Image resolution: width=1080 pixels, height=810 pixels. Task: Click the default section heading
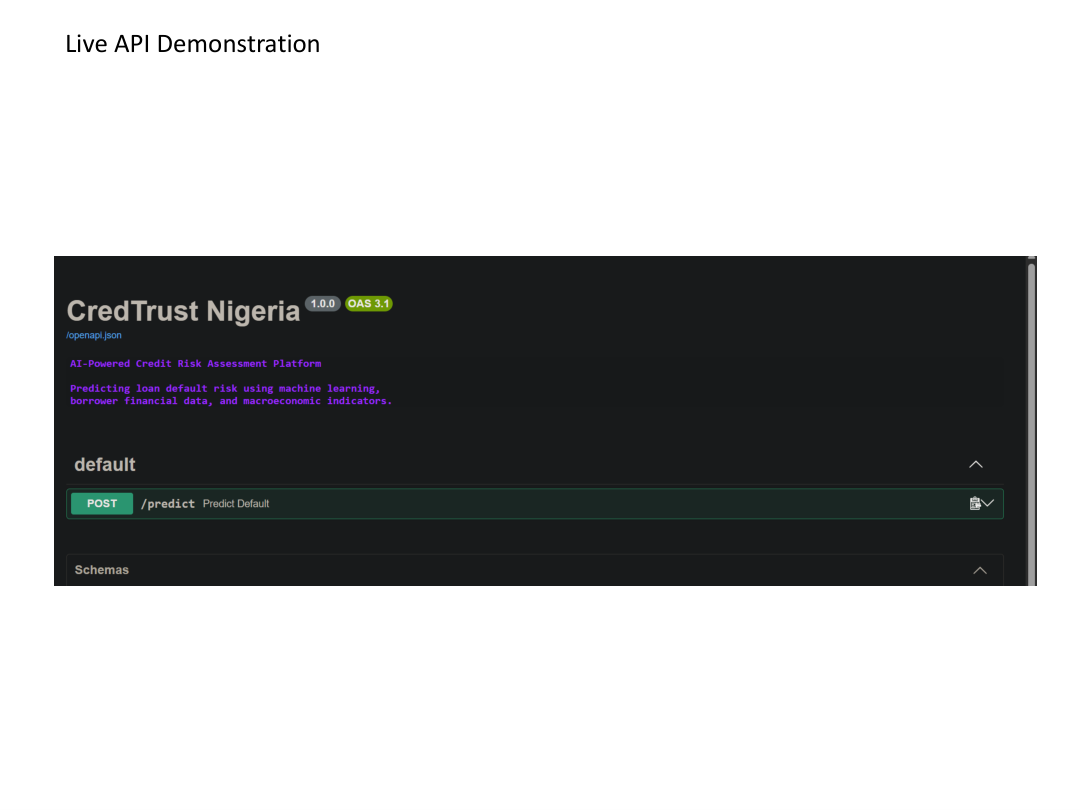[105, 465]
